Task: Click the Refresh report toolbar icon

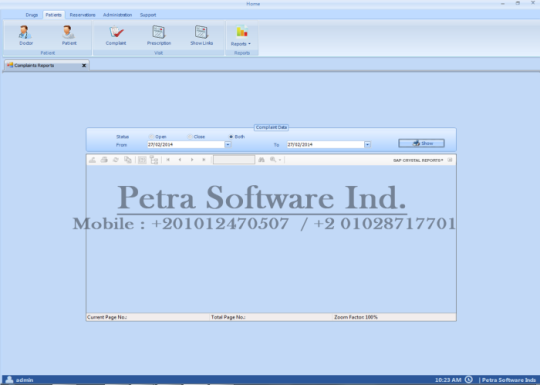Action: point(116,160)
